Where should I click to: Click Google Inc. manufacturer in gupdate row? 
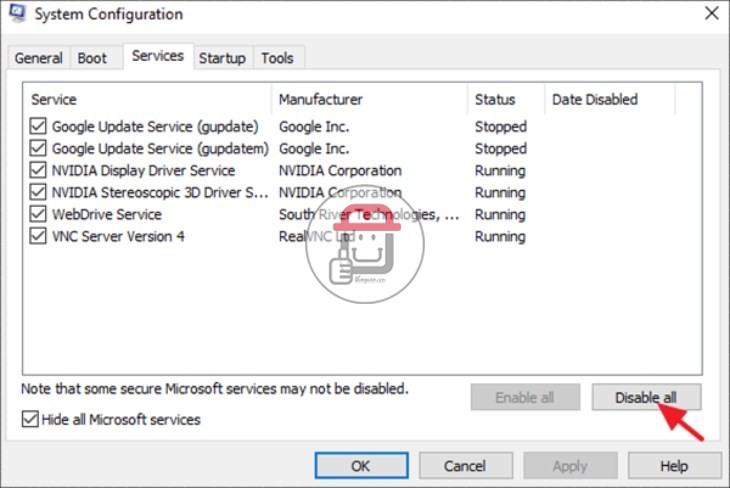314,127
